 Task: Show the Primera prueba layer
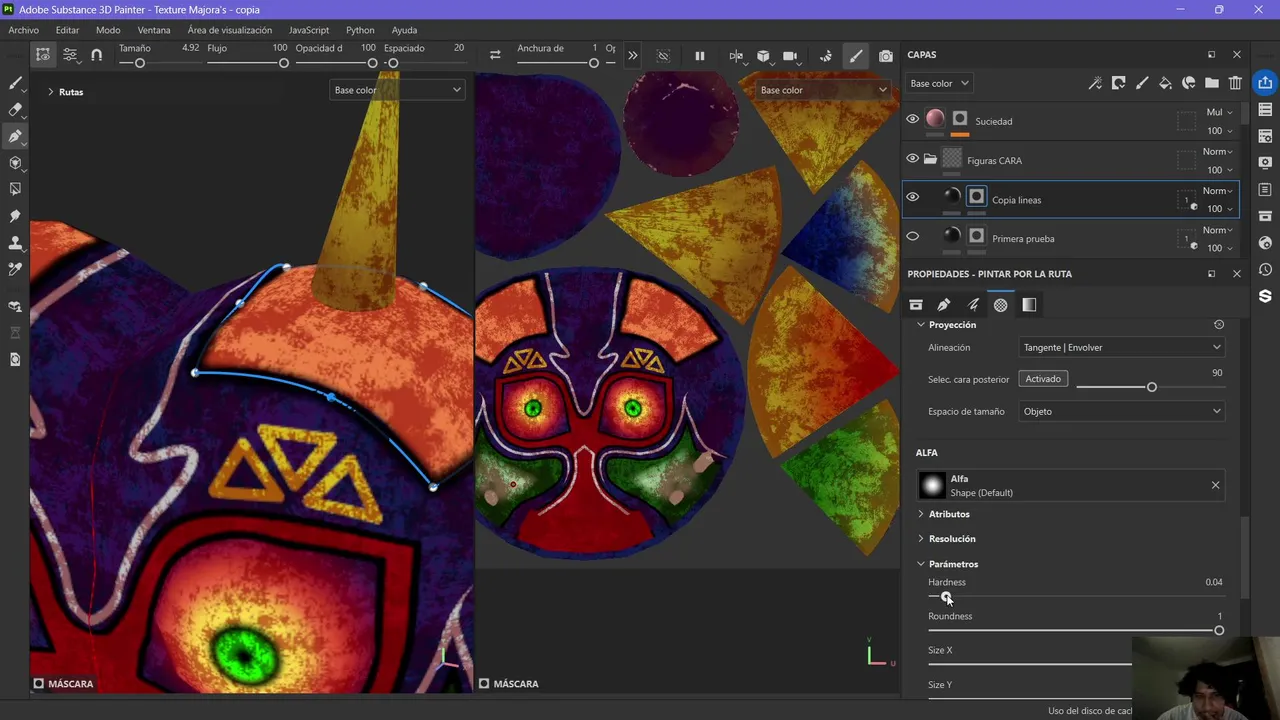tap(912, 237)
